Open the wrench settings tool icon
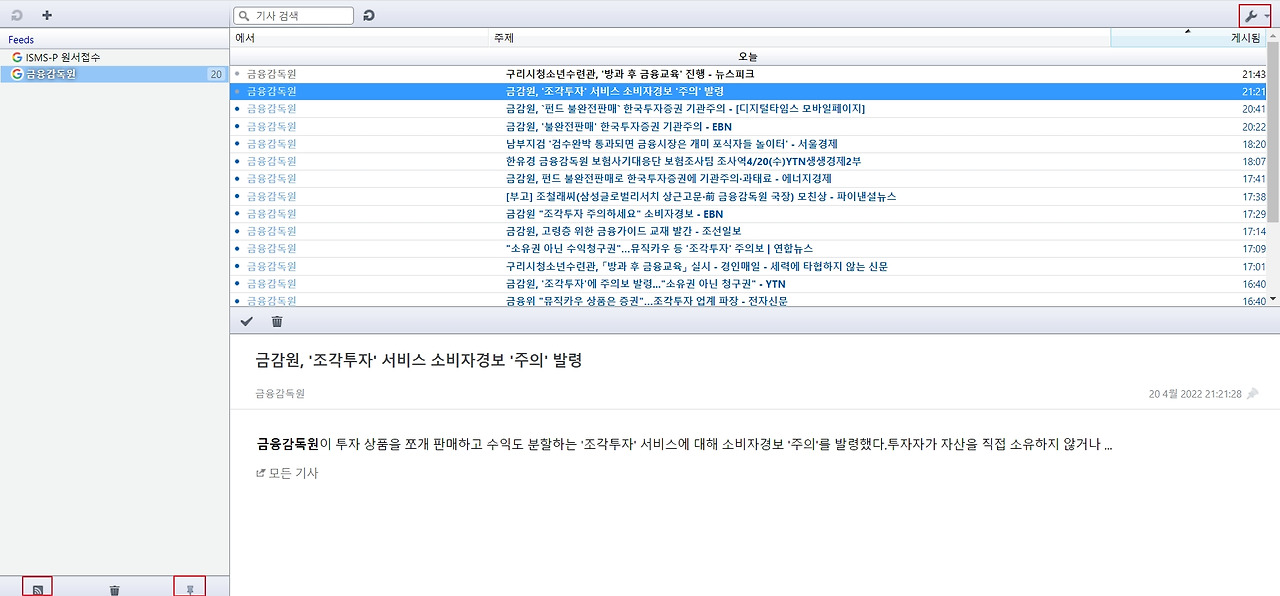Screen dimensions: 1280x596 pyautogui.click(x=1252, y=15)
